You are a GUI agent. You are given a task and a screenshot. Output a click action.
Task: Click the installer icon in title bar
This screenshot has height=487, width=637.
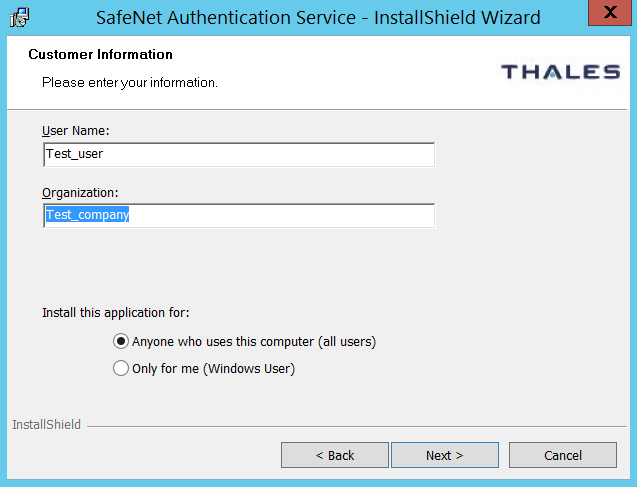coord(19,17)
